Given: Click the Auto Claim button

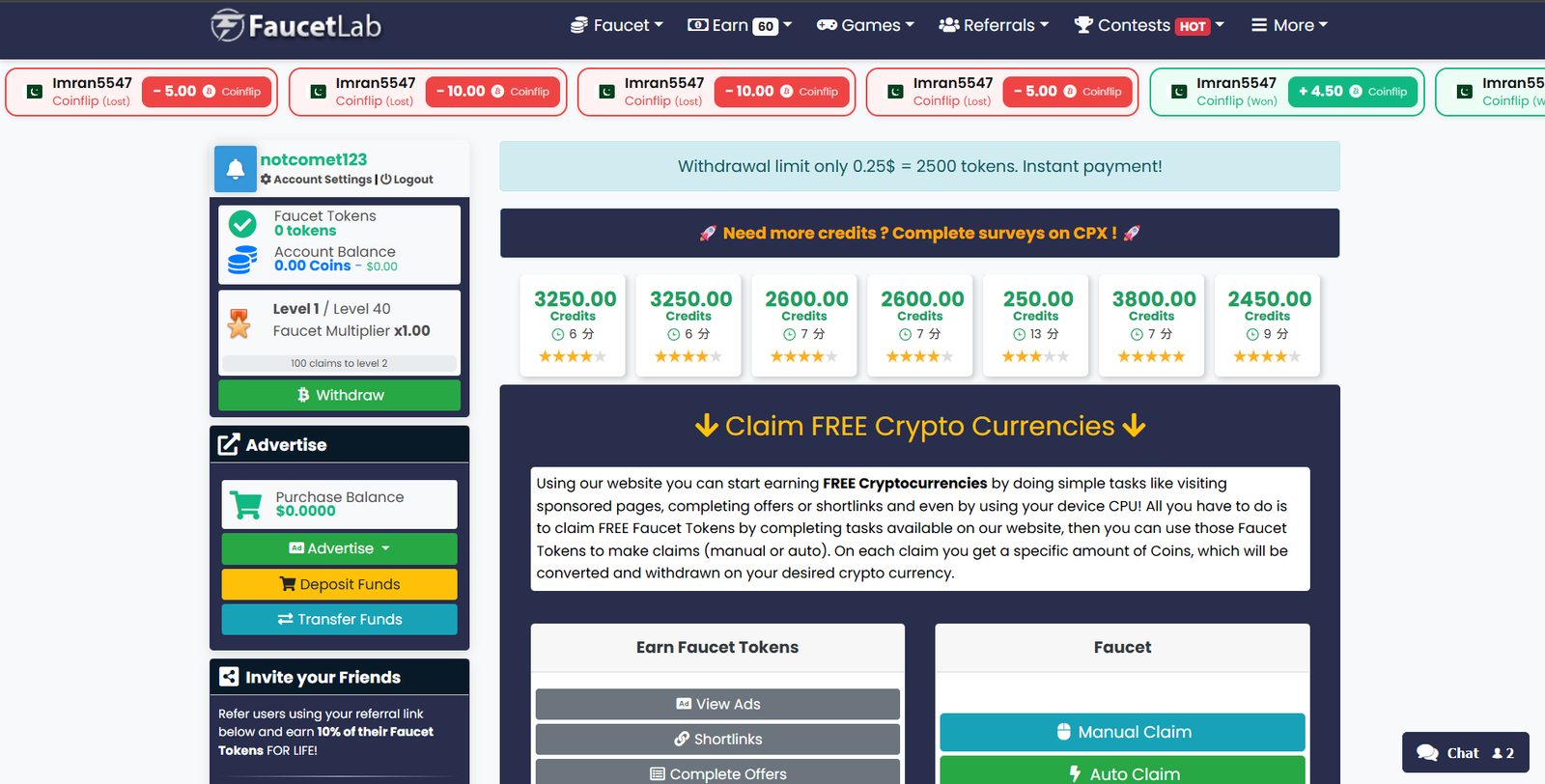Looking at the screenshot, I should click(1122, 770).
